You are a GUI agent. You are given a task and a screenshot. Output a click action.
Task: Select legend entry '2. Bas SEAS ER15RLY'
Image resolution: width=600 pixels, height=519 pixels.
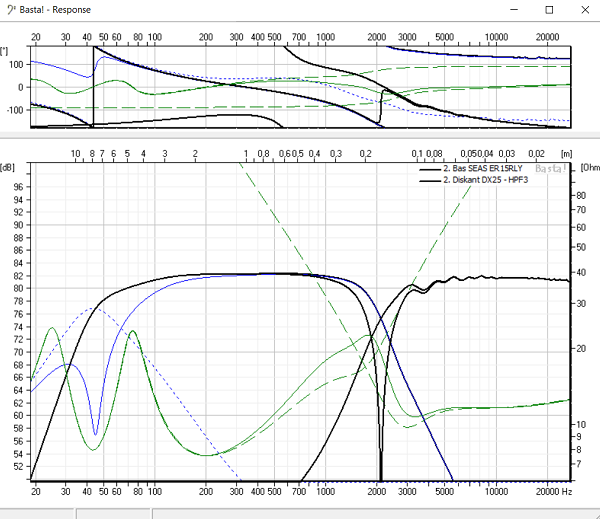point(483,168)
